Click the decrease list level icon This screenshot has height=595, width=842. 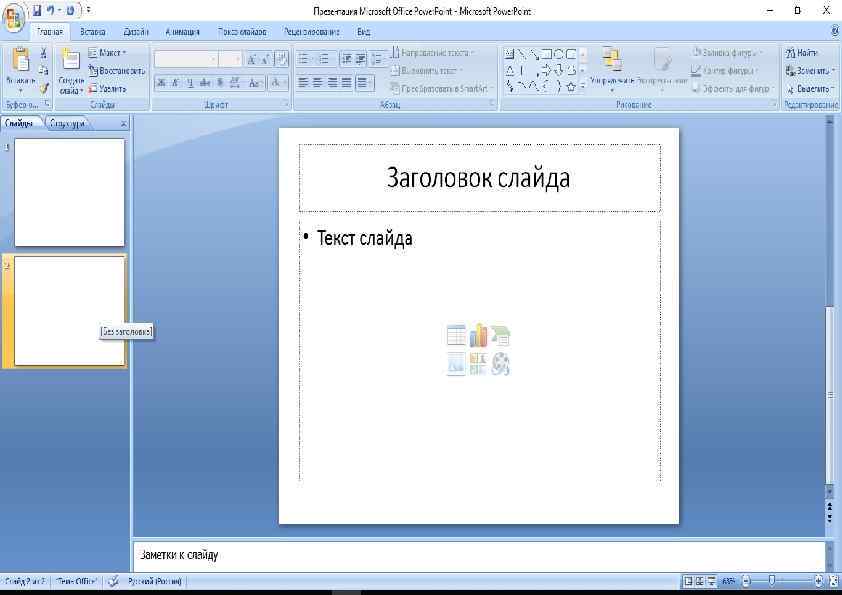[347, 59]
